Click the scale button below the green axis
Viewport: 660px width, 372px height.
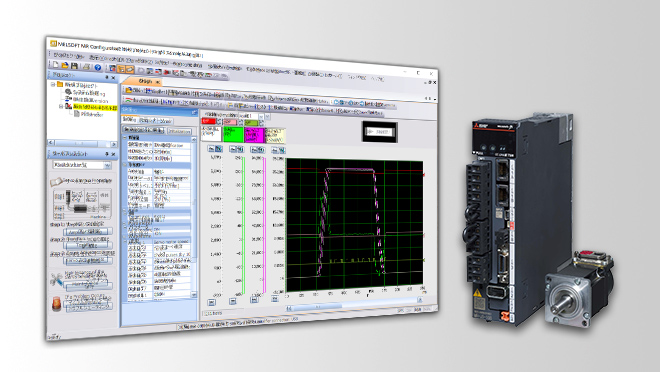point(232,301)
